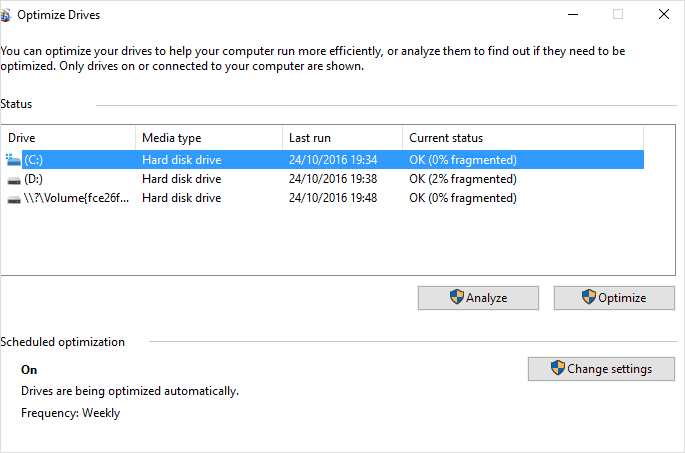Click last run 24/10/2016 19:38 cell
The height and width of the screenshot is (453, 685).
click(x=333, y=179)
